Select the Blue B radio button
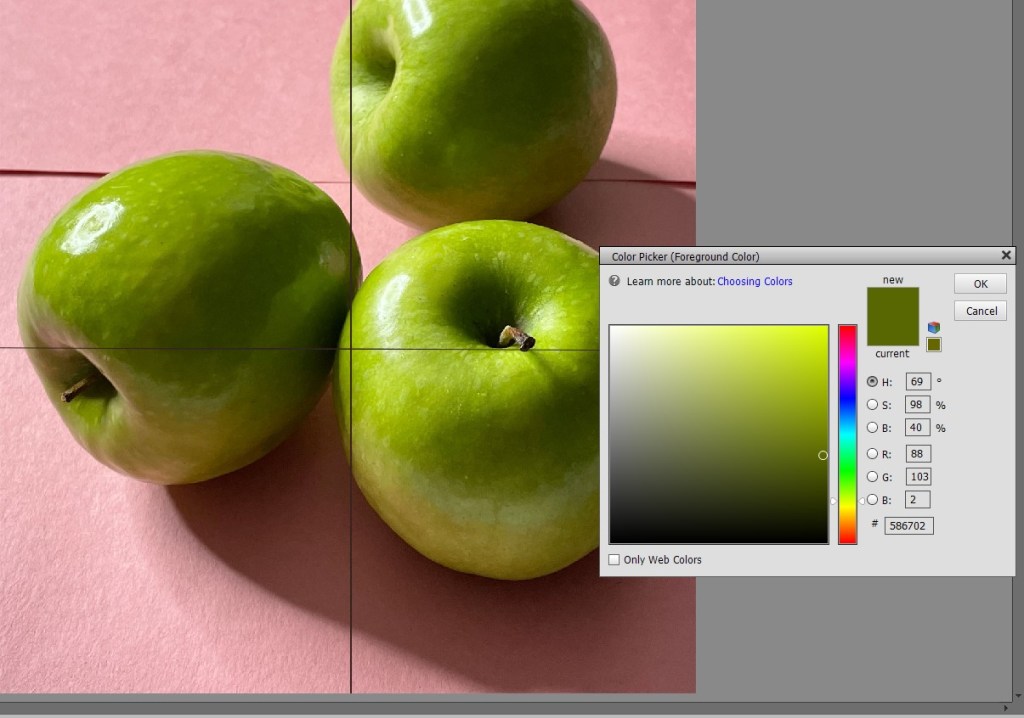 [872, 500]
